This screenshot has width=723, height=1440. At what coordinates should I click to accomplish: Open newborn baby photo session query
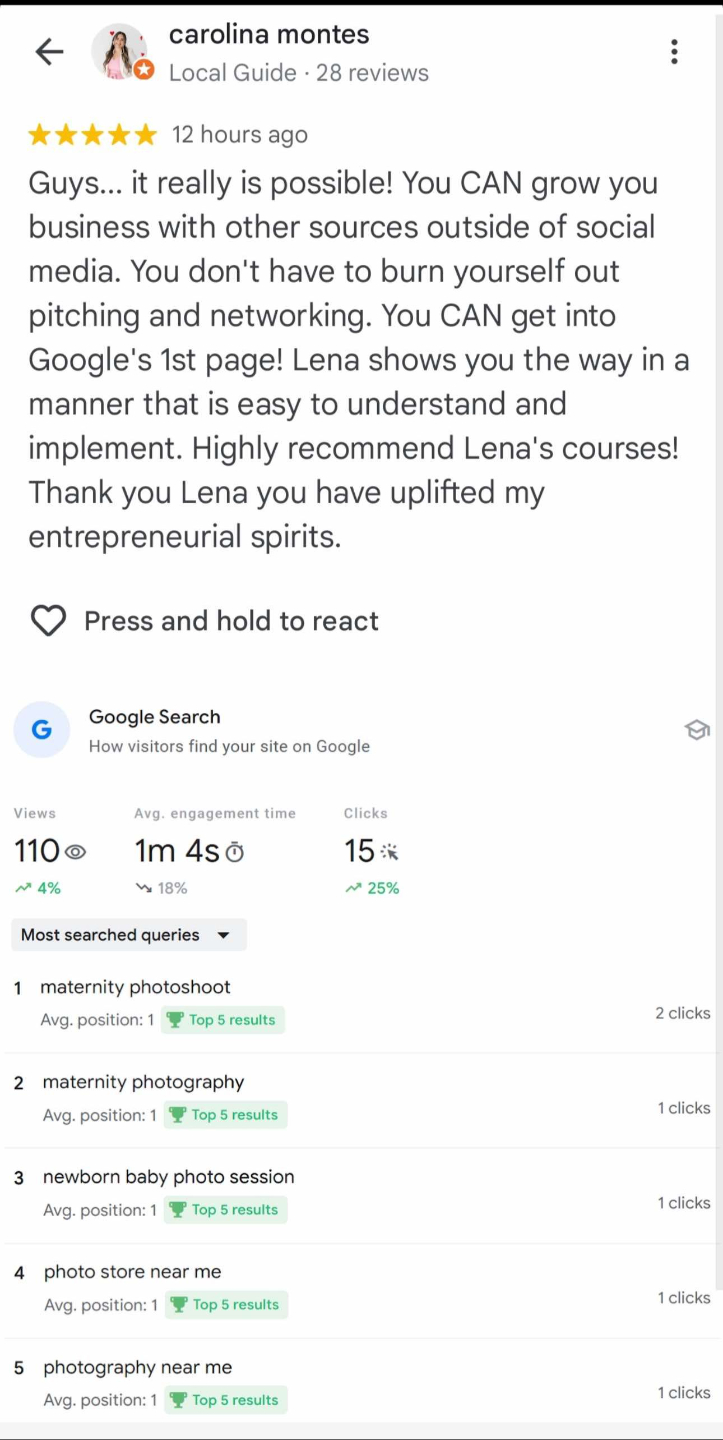tap(168, 1177)
